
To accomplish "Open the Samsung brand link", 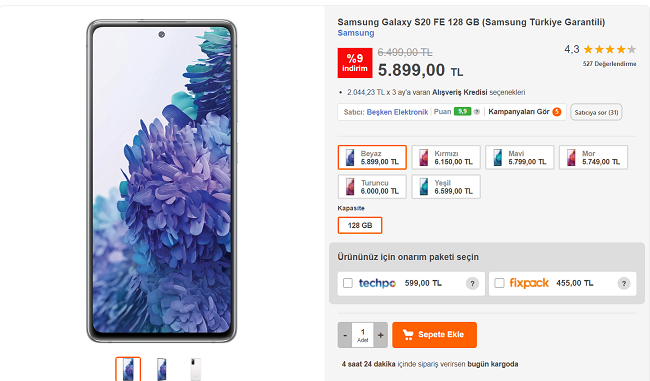I will click(356, 33).
